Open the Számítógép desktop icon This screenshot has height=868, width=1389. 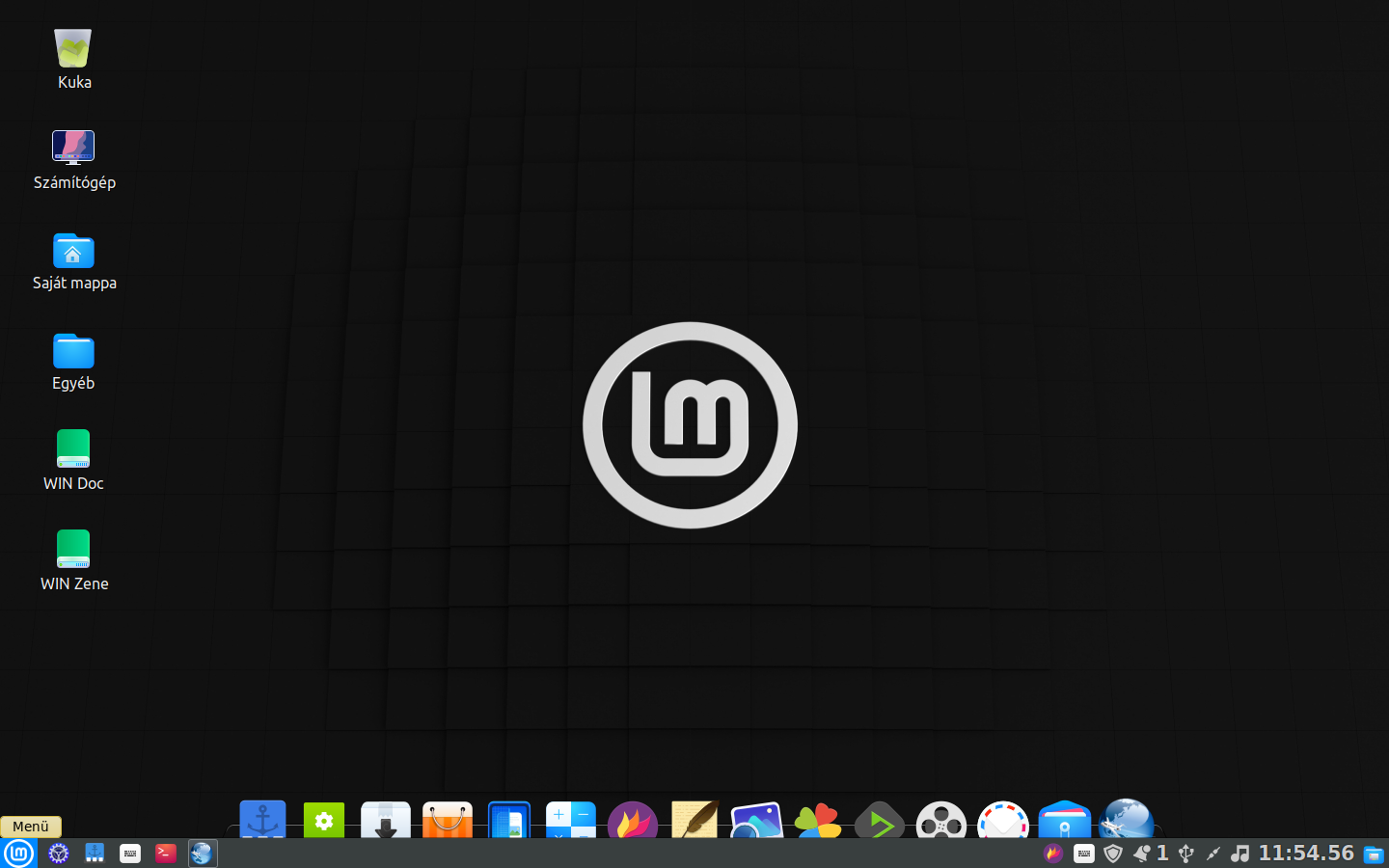pyautogui.click(x=73, y=148)
